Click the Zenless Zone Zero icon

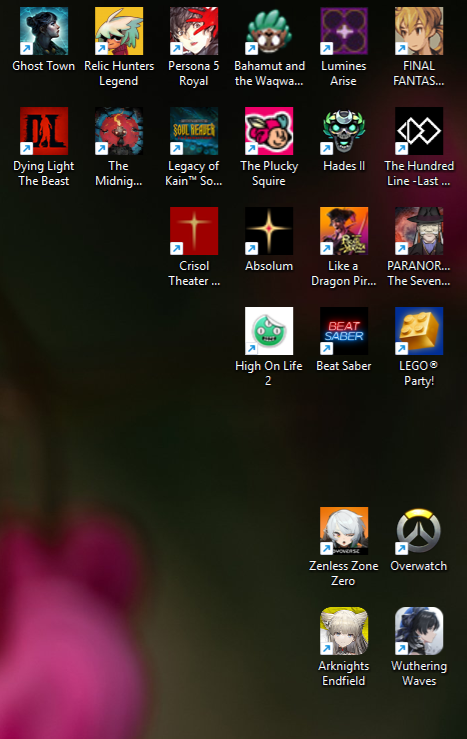344,531
